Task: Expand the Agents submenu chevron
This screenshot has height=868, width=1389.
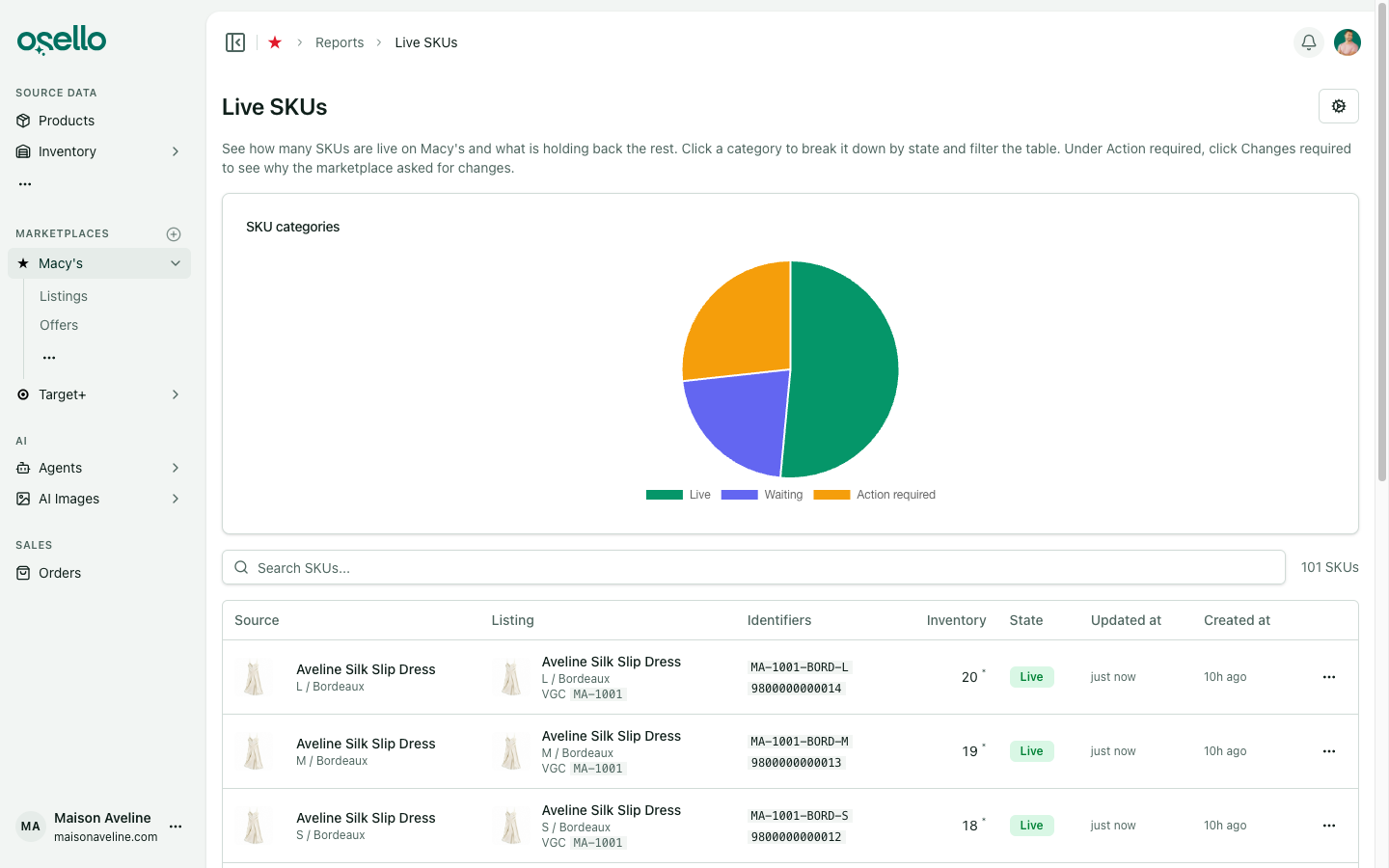Action: tap(176, 468)
